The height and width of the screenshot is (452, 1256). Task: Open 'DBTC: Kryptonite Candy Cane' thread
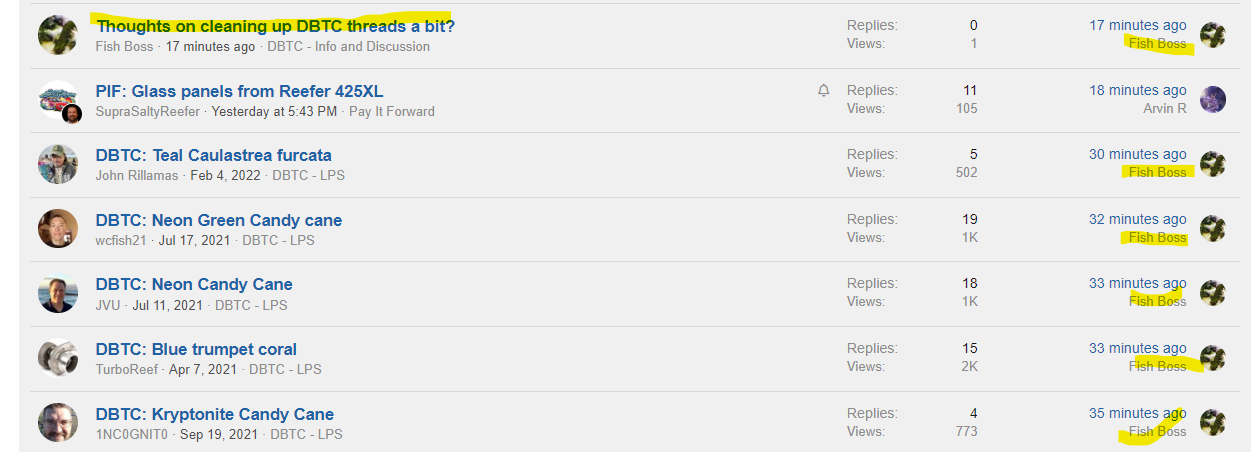[x=214, y=414]
